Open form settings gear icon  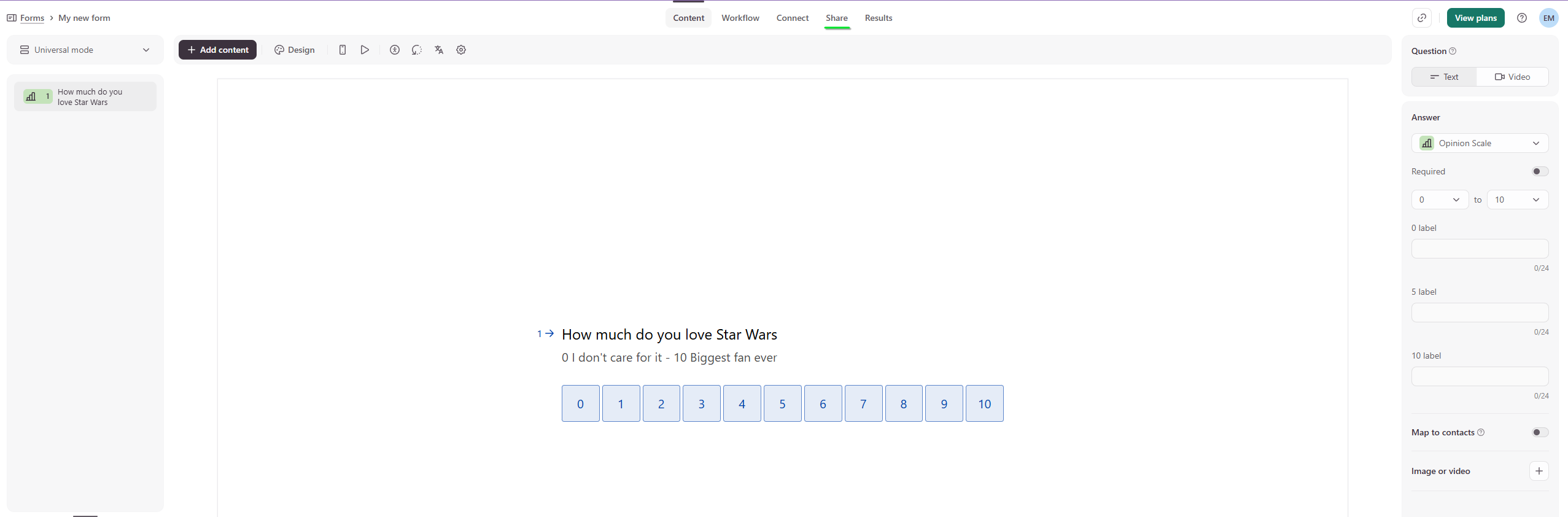pos(461,50)
